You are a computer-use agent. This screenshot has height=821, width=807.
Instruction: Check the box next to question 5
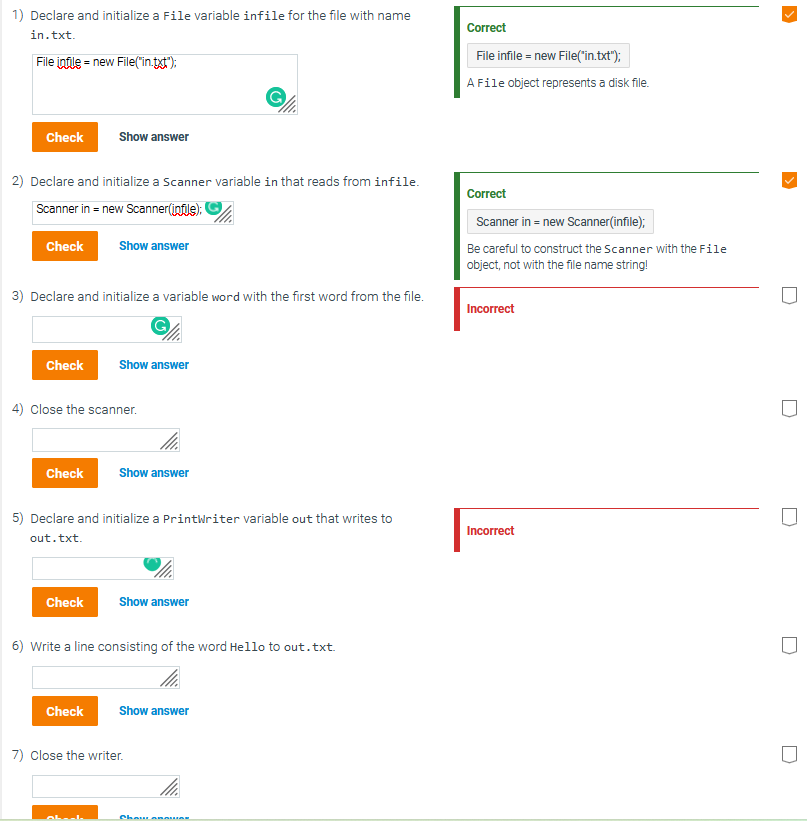(x=789, y=517)
